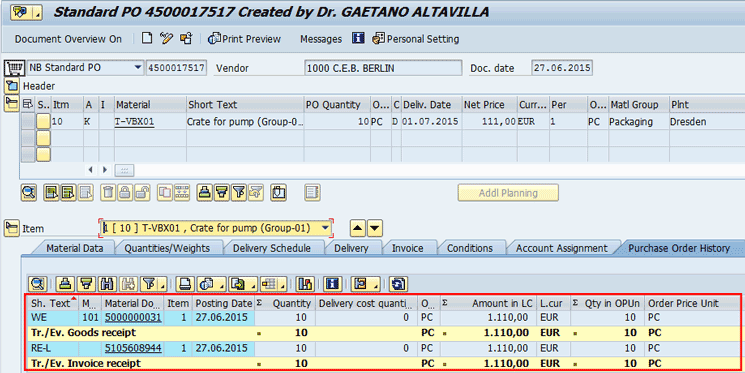The width and height of the screenshot is (745, 373).
Task: Open the Account Assignment tab
Action: pos(562,248)
